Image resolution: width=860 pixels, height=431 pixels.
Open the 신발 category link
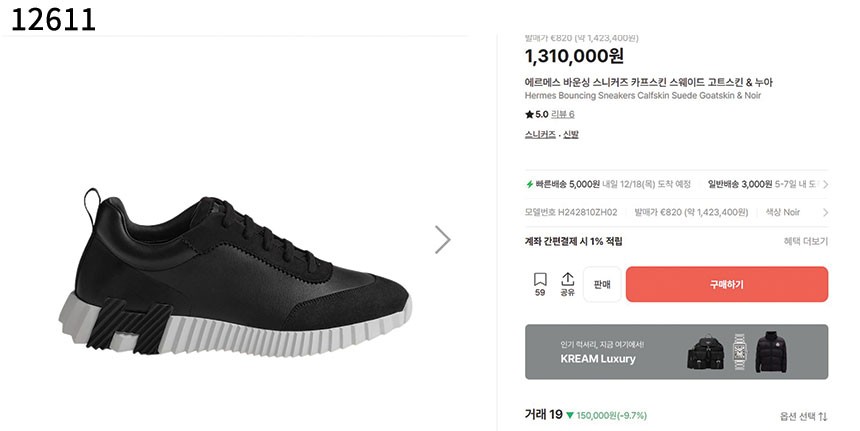click(x=570, y=134)
